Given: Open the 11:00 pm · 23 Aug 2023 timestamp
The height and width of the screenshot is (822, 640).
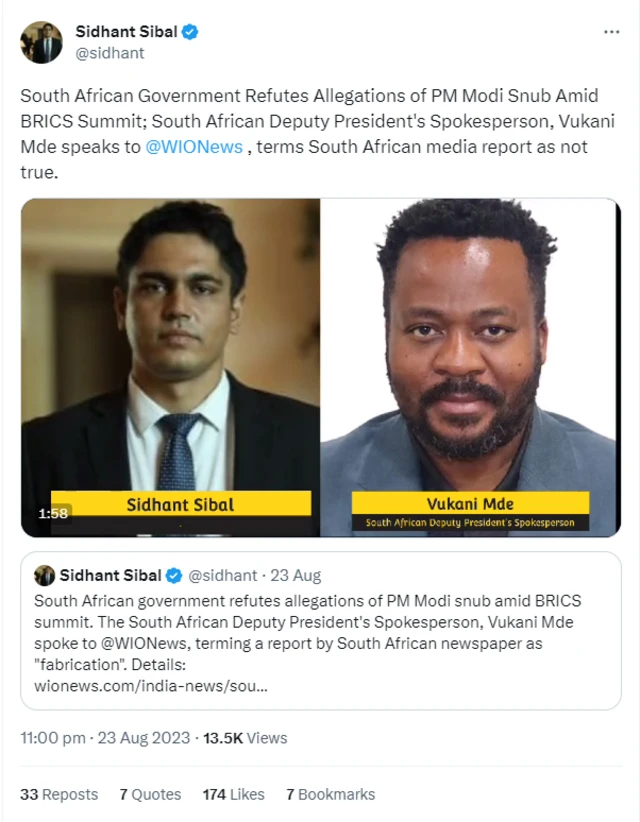Looking at the screenshot, I should 107,738.
